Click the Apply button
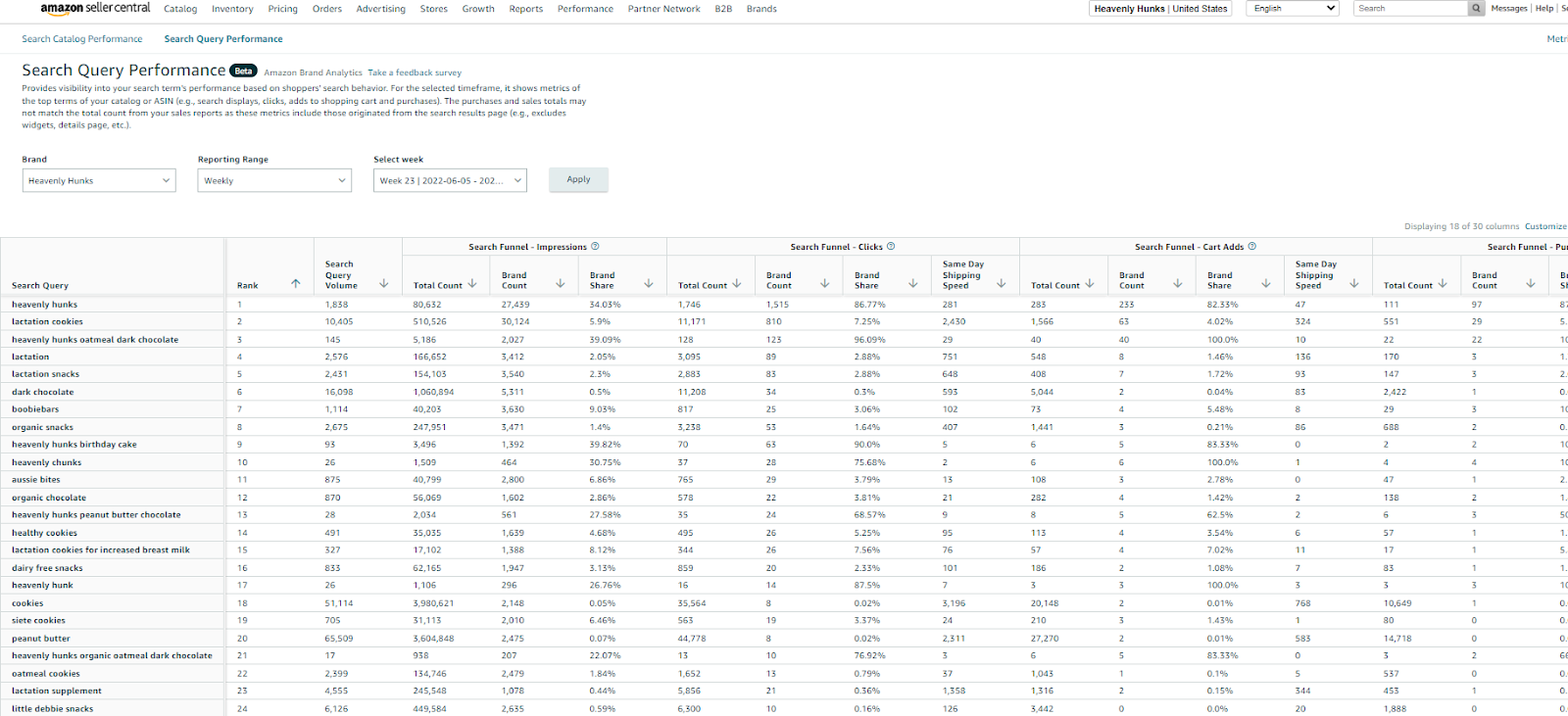1568x716 pixels. pyautogui.click(x=578, y=179)
